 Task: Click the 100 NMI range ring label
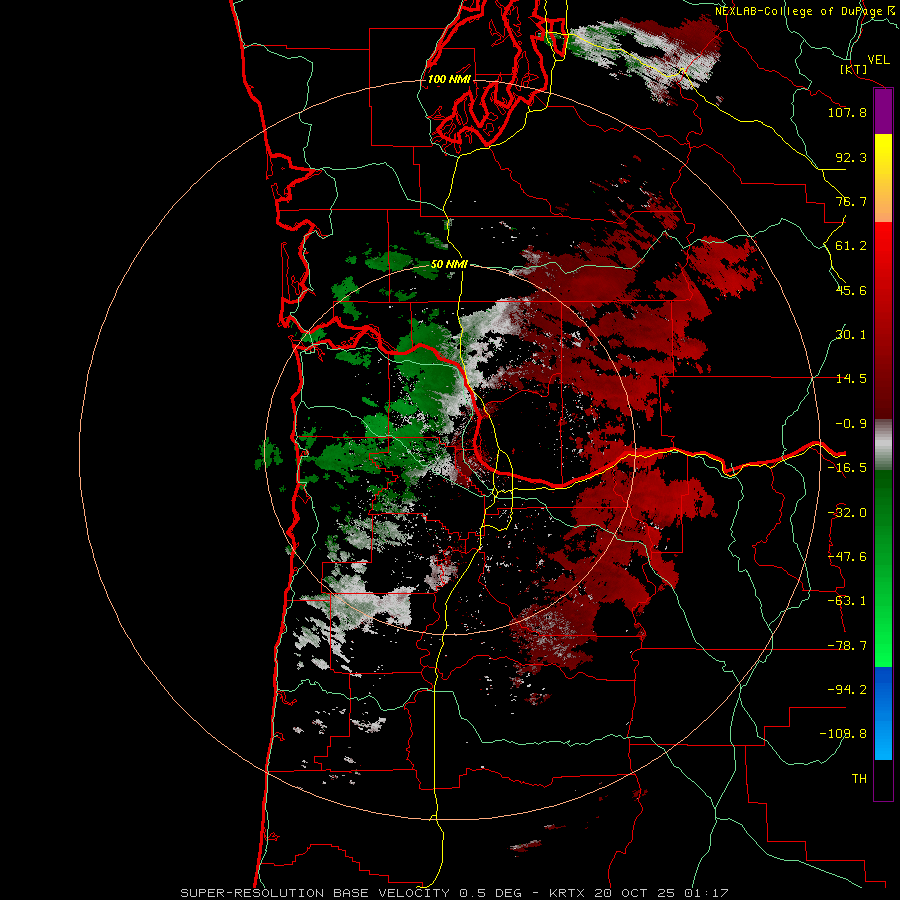(x=449, y=79)
